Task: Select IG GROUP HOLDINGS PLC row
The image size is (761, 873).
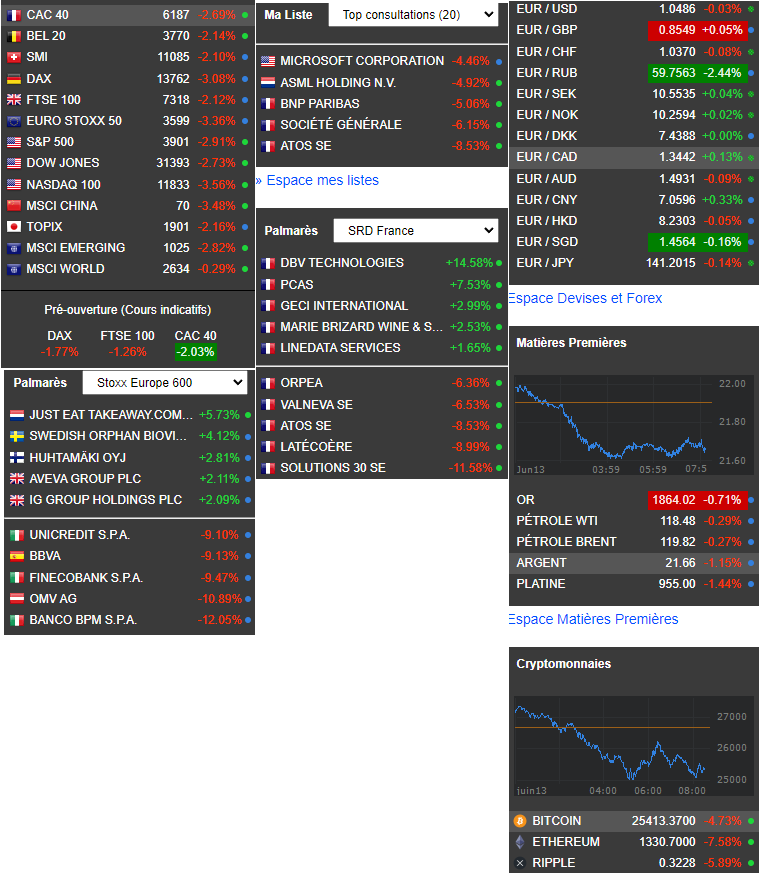Action: [x=129, y=500]
